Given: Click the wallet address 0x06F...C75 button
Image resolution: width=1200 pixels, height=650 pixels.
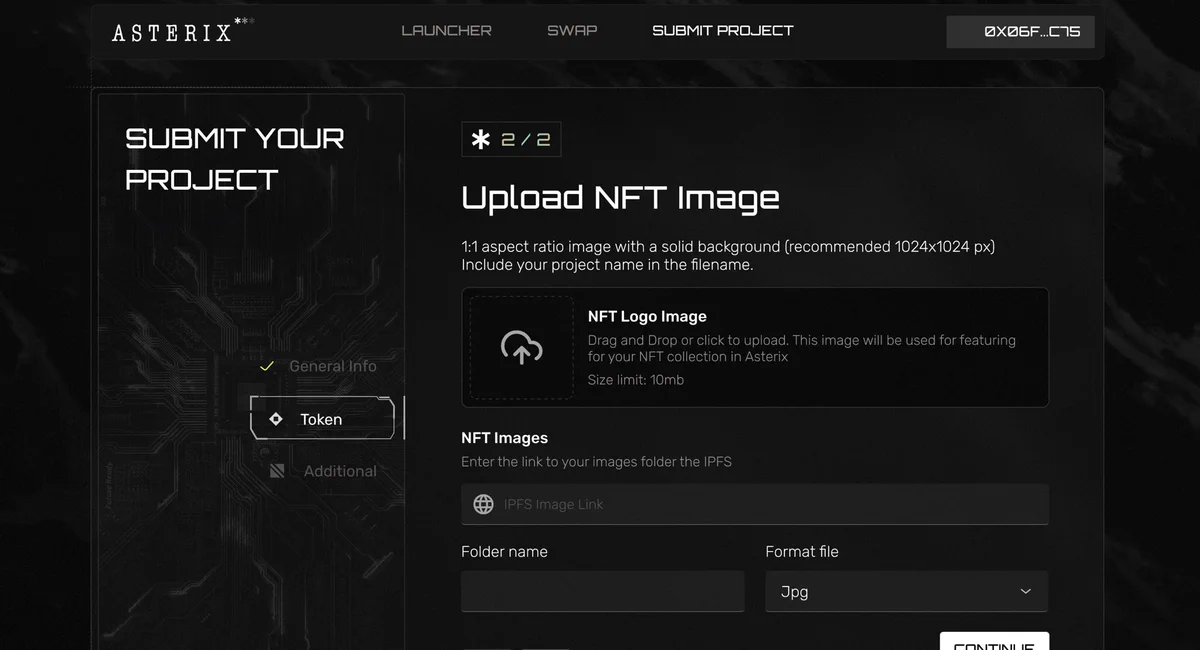Looking at the screenshot, I should pos(1020,32).
